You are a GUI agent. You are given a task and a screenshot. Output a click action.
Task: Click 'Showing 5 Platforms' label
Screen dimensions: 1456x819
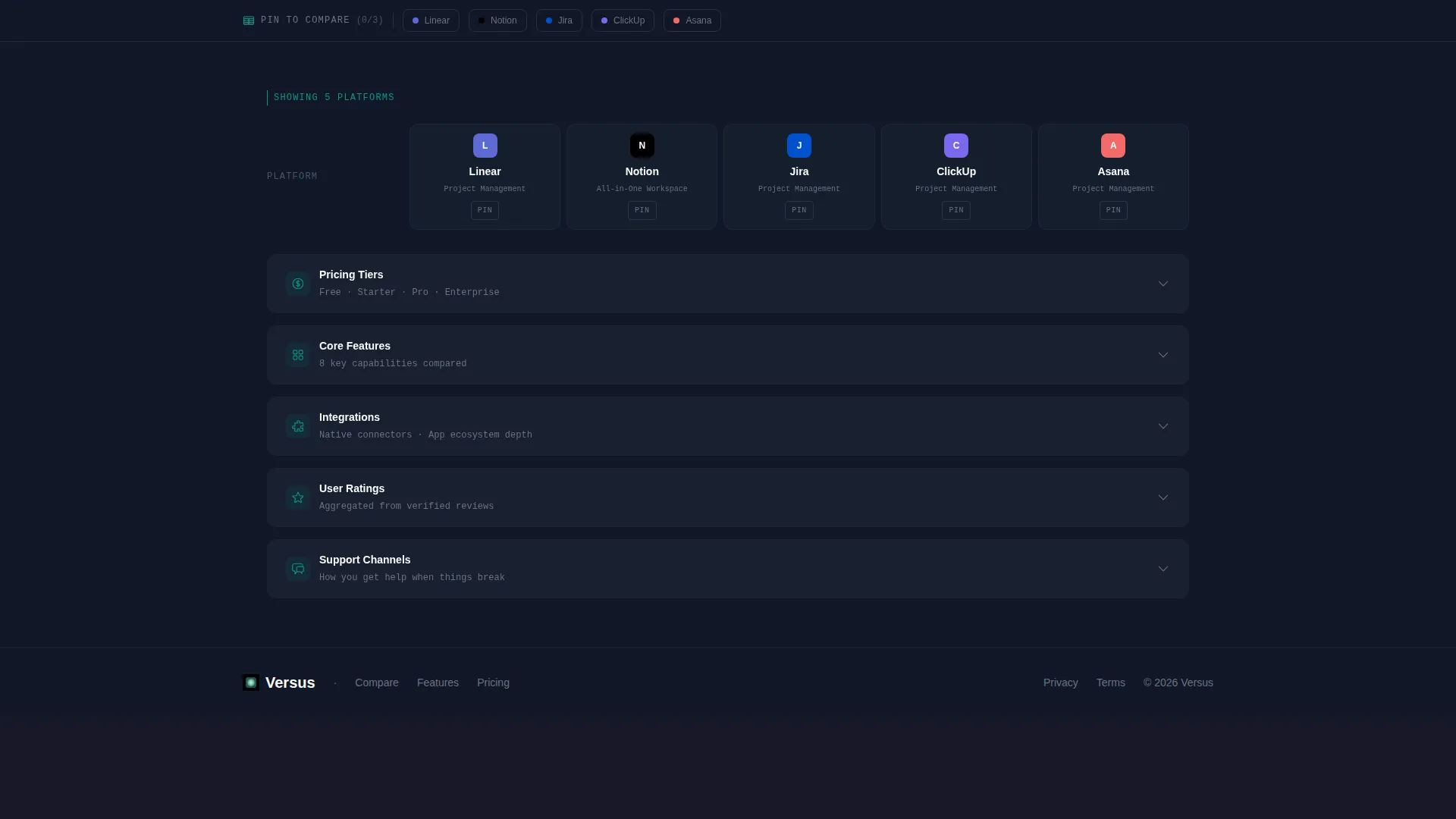[x=334, y=98]
